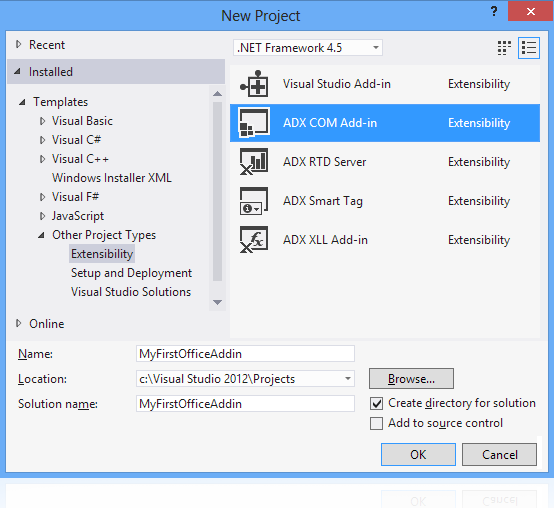Select the Extensibility tree item
The image size is (554, 508).
102,254
